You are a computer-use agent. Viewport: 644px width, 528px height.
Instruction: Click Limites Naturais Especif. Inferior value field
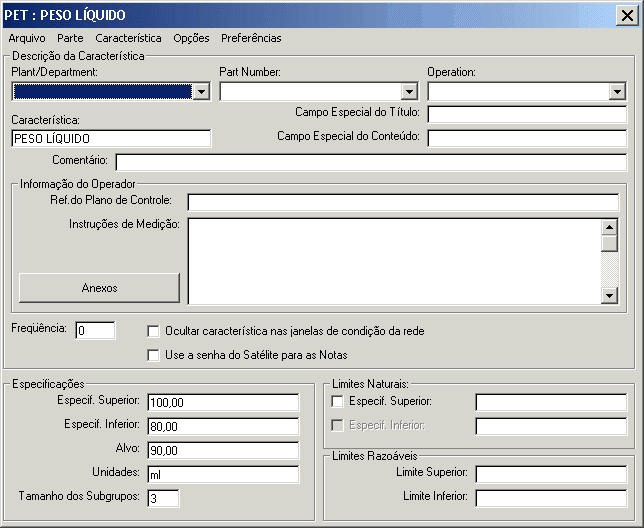click(x=551, y=426)
